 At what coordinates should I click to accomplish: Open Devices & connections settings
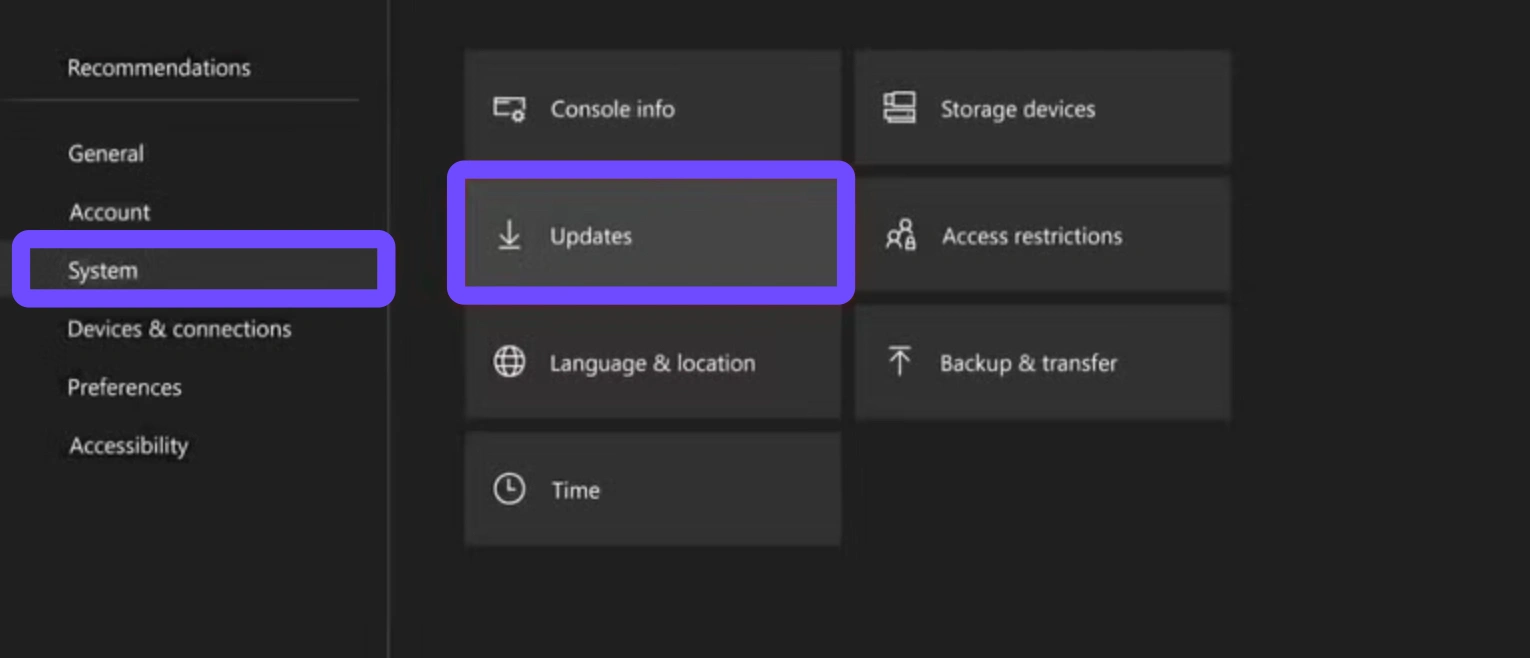[x=179, y=329]
